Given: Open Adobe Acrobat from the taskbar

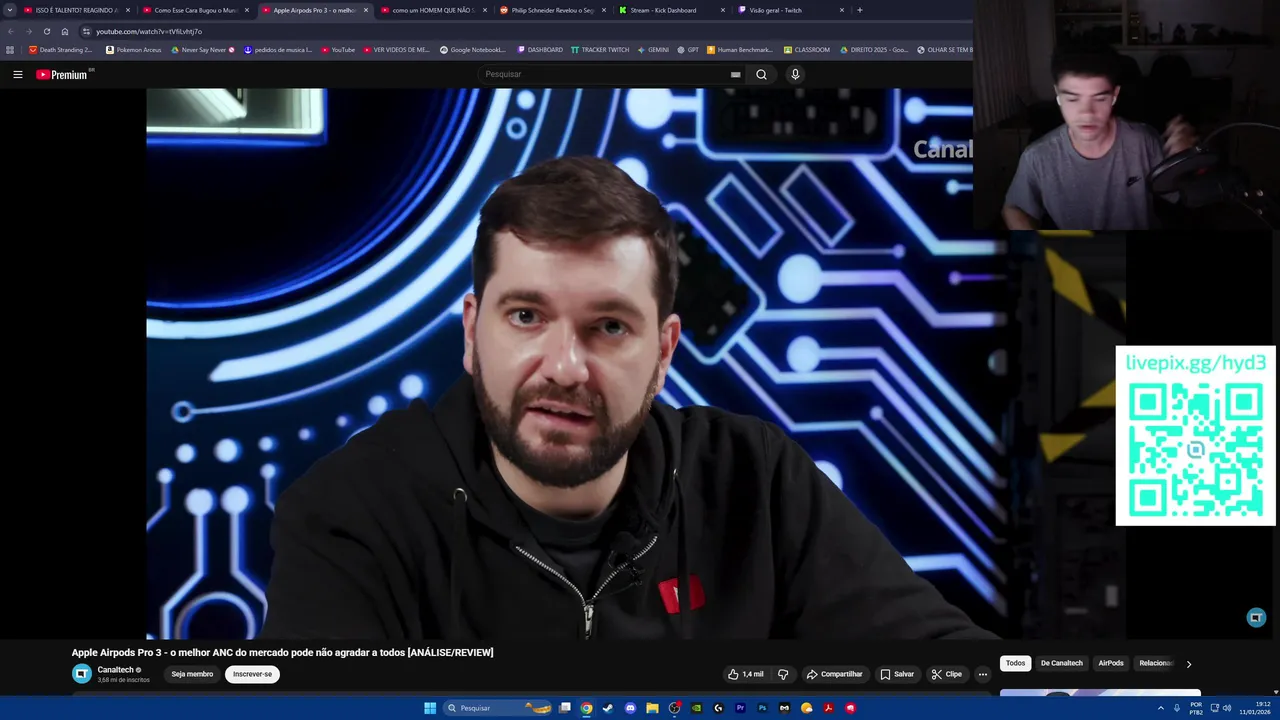Looking at the screenshot, I should point(828,708).
